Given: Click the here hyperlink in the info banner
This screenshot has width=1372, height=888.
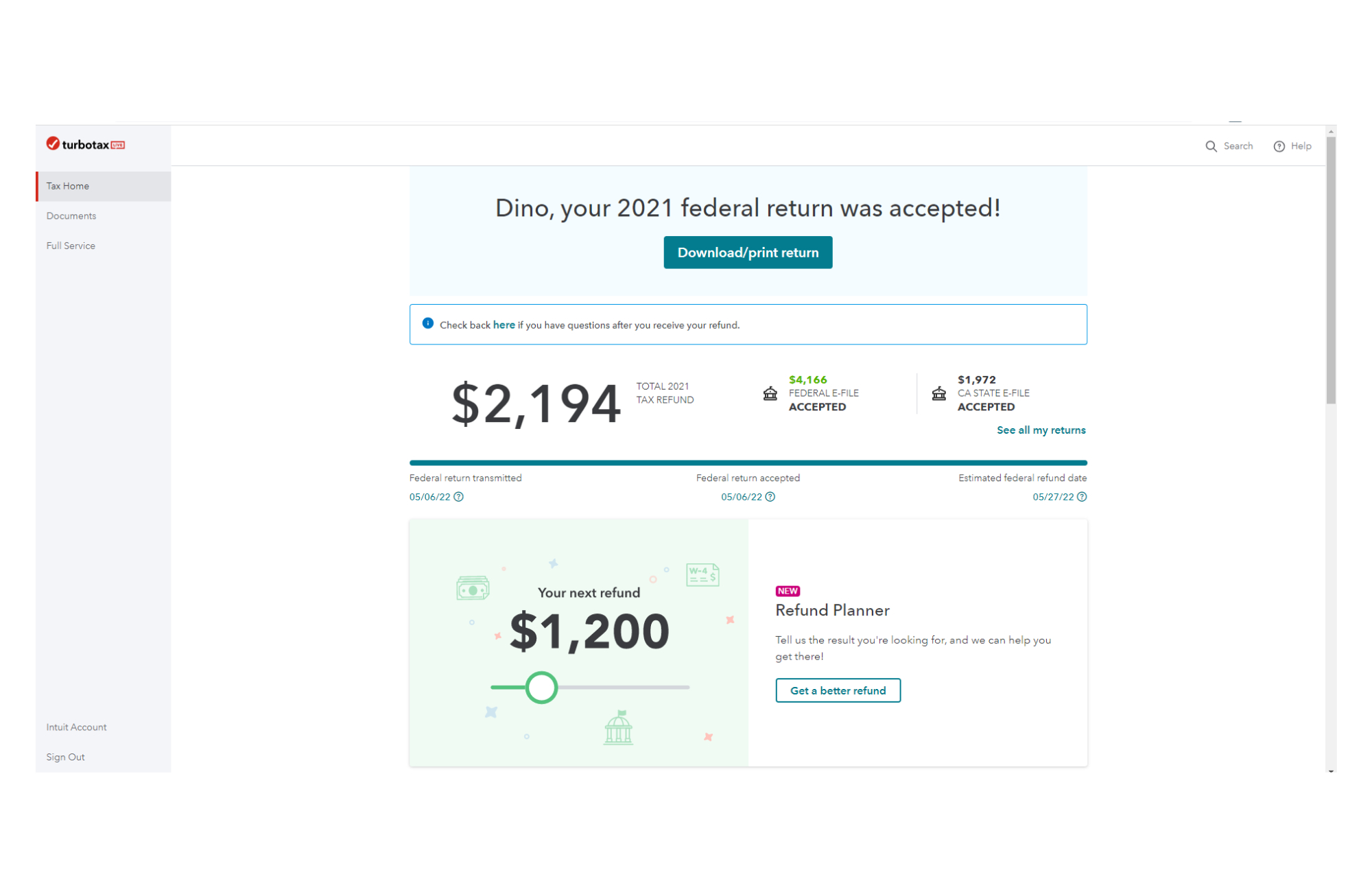Looking at the screenshot, I should click(x=503, y=324).
